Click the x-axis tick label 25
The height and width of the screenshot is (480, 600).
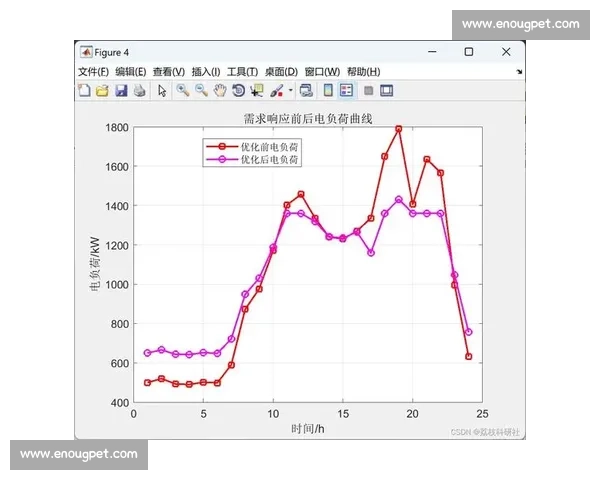[x=482, y=414]
